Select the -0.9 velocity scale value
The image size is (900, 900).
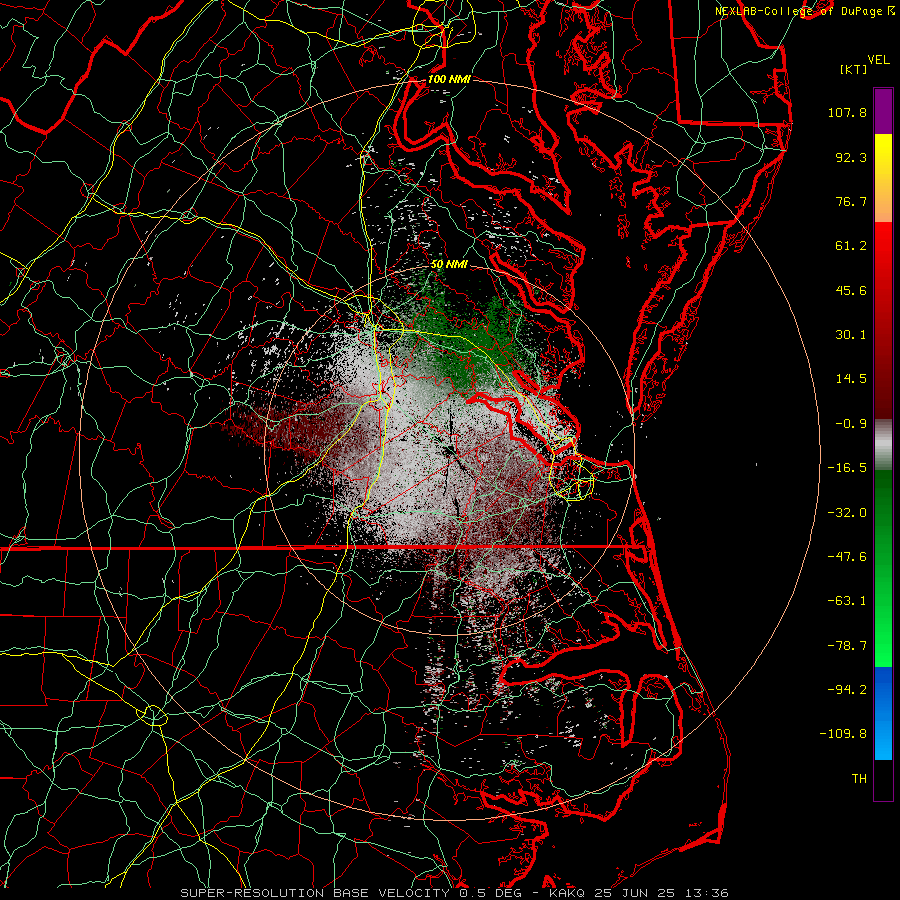coord(851,424)
